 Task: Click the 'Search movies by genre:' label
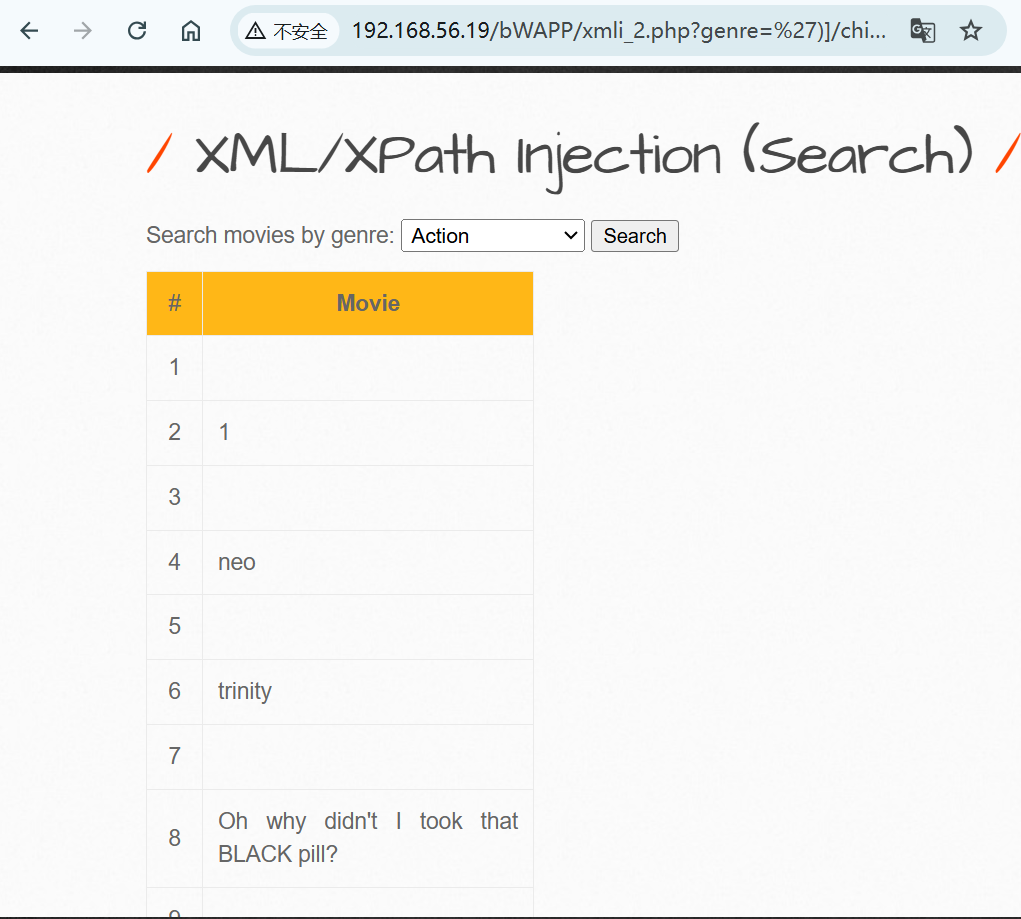[x=270, y=235]
